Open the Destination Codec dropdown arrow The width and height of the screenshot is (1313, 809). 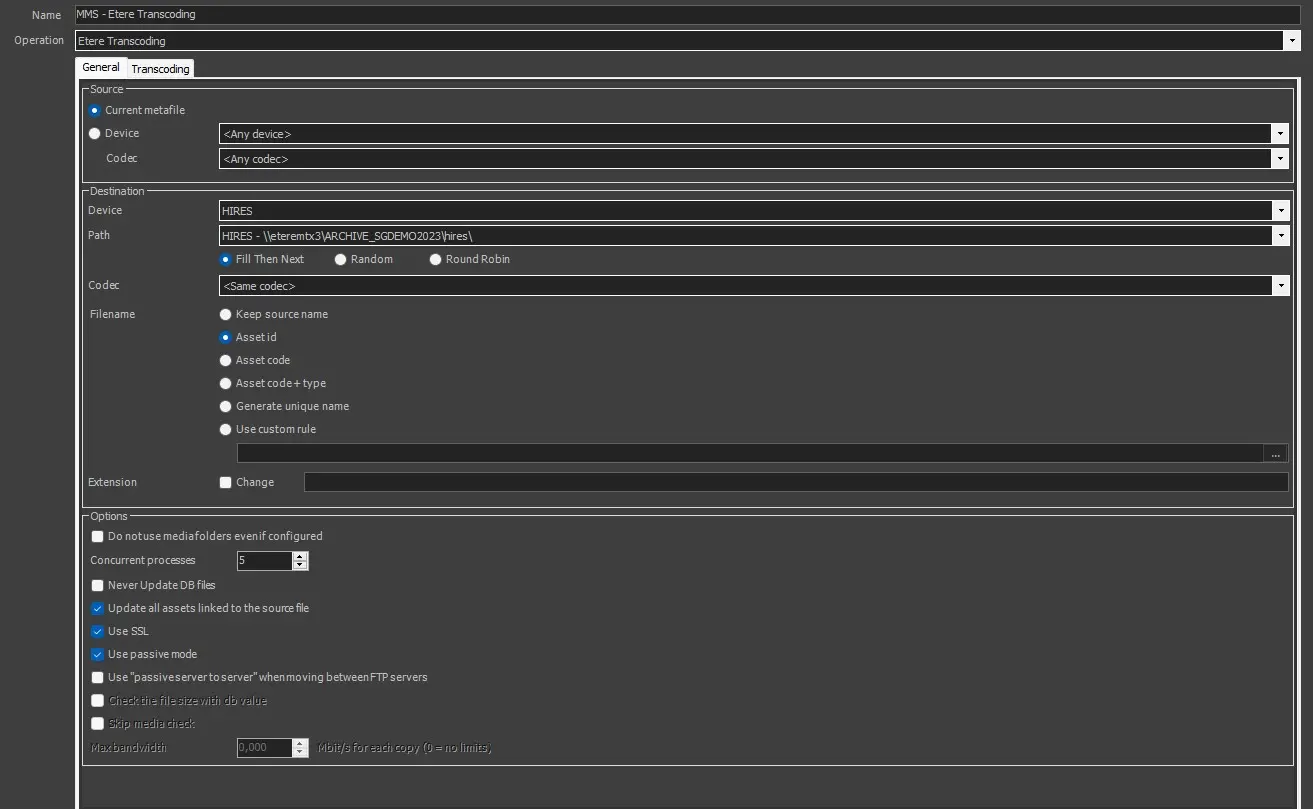tap(1280, 286)
